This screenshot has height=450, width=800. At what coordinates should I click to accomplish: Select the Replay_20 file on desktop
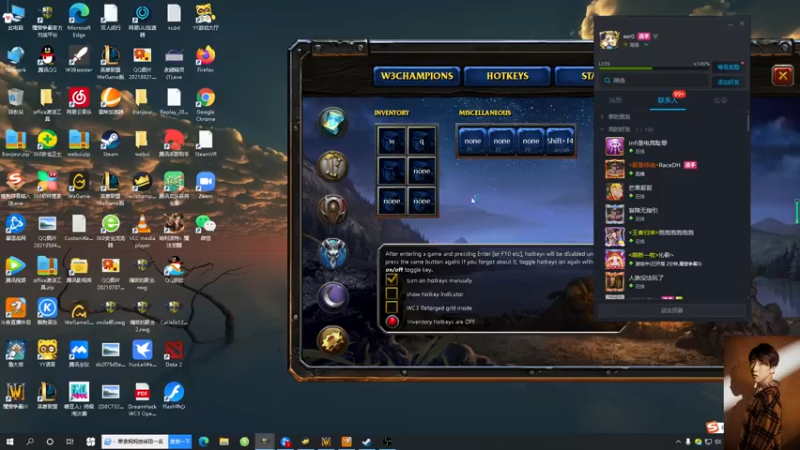pyautogui.click(x=173, y=101)
